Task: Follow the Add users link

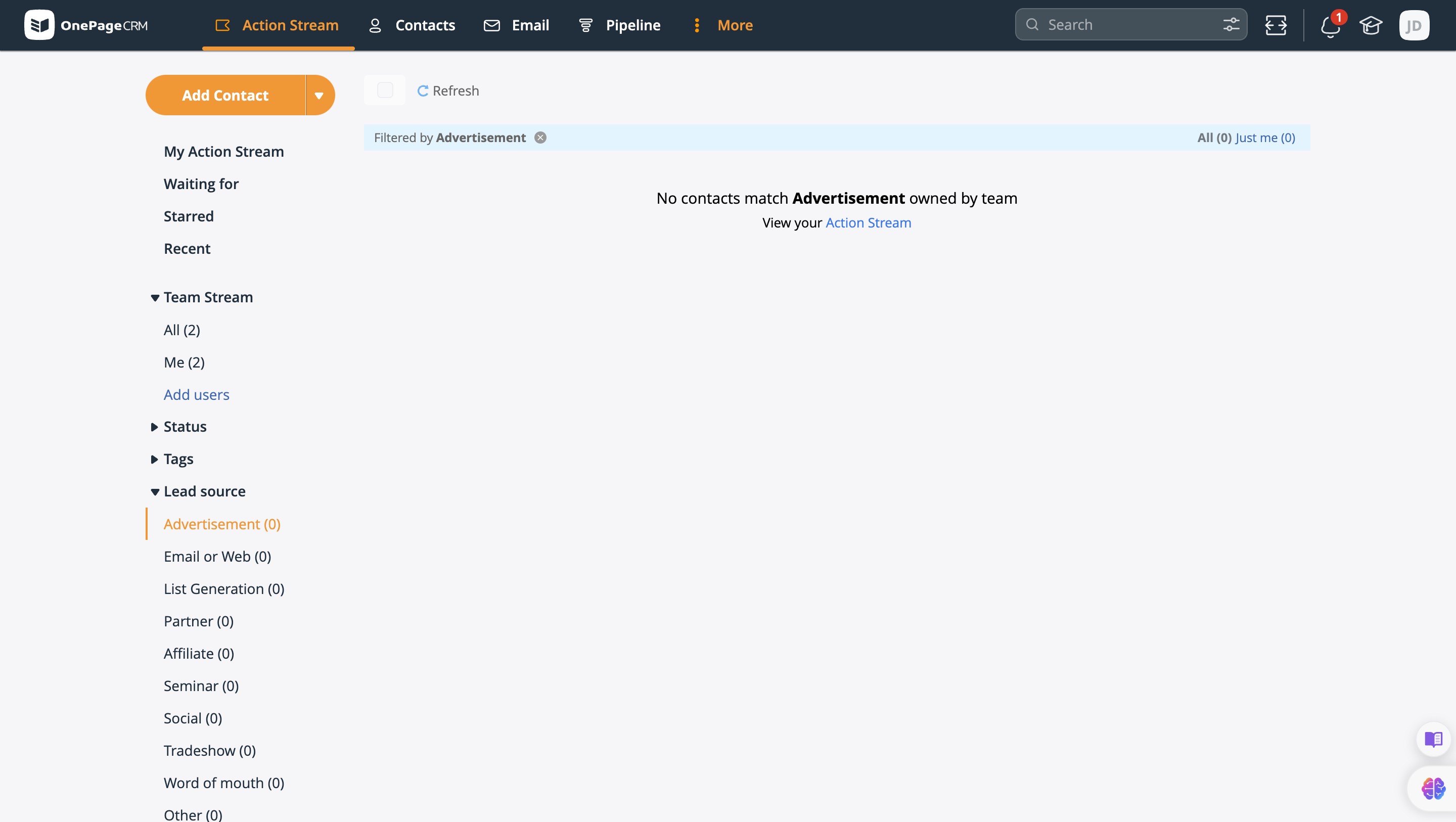Action: [x=196, y=395]
